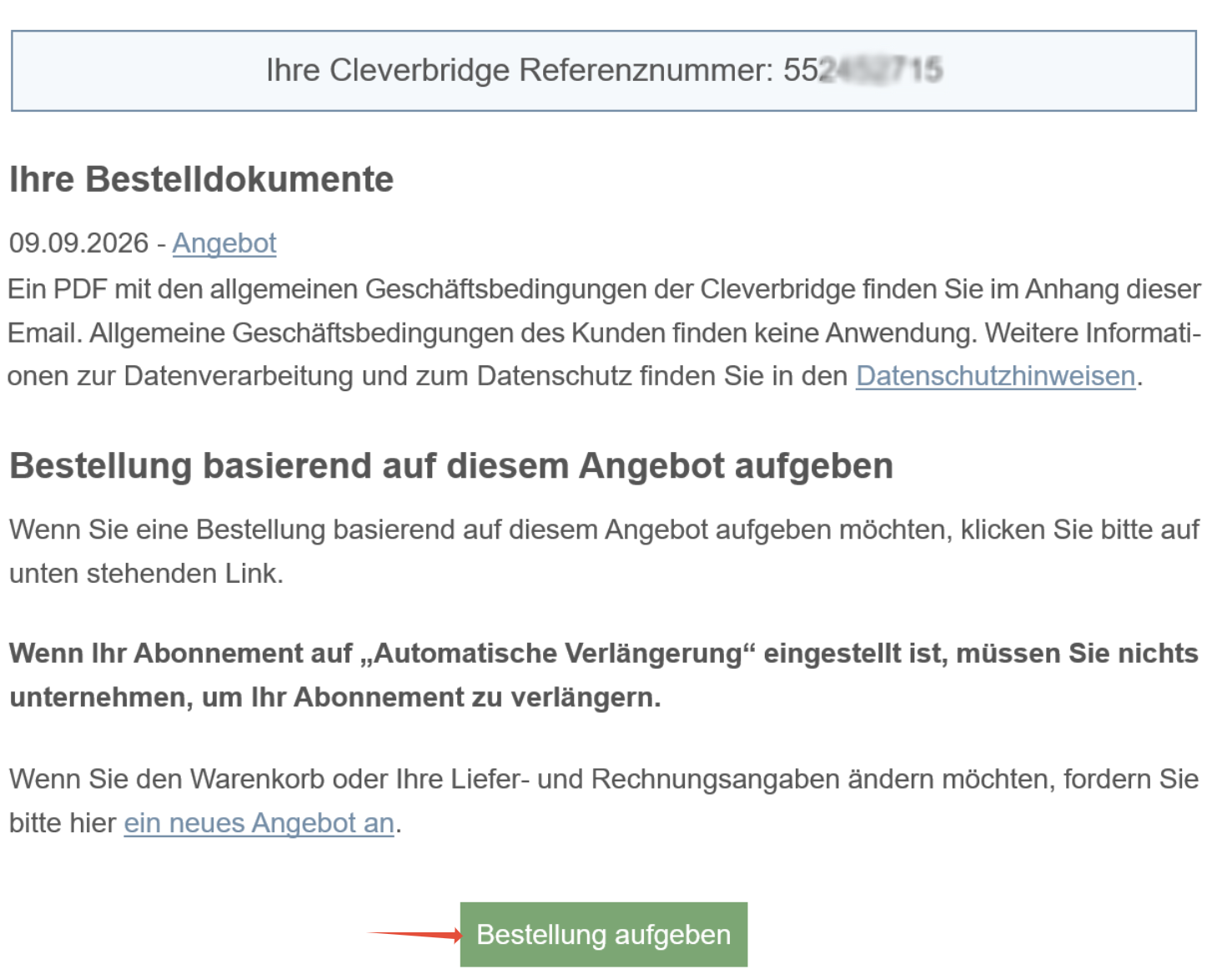
Task: Click the bold line 'unternehmen, um Ihr Abonnement'
Action: [x=335, y=697]
